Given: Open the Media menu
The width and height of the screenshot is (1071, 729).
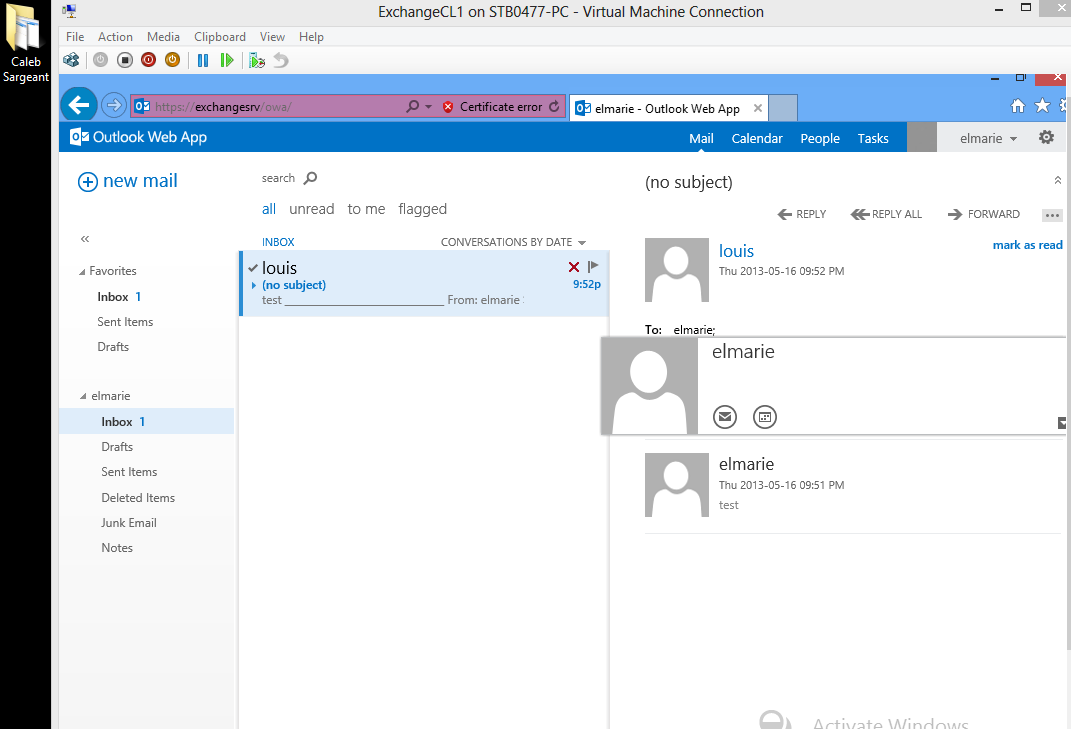Looking at the screenshot, I should 163,37.
